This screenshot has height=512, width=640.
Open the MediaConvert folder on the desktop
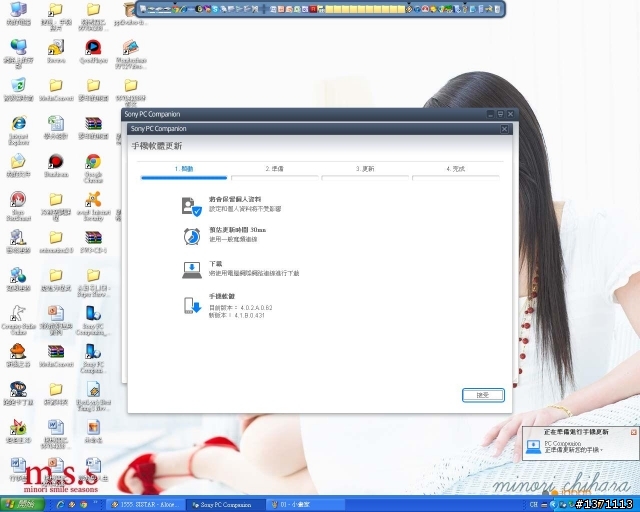(56, 90)
